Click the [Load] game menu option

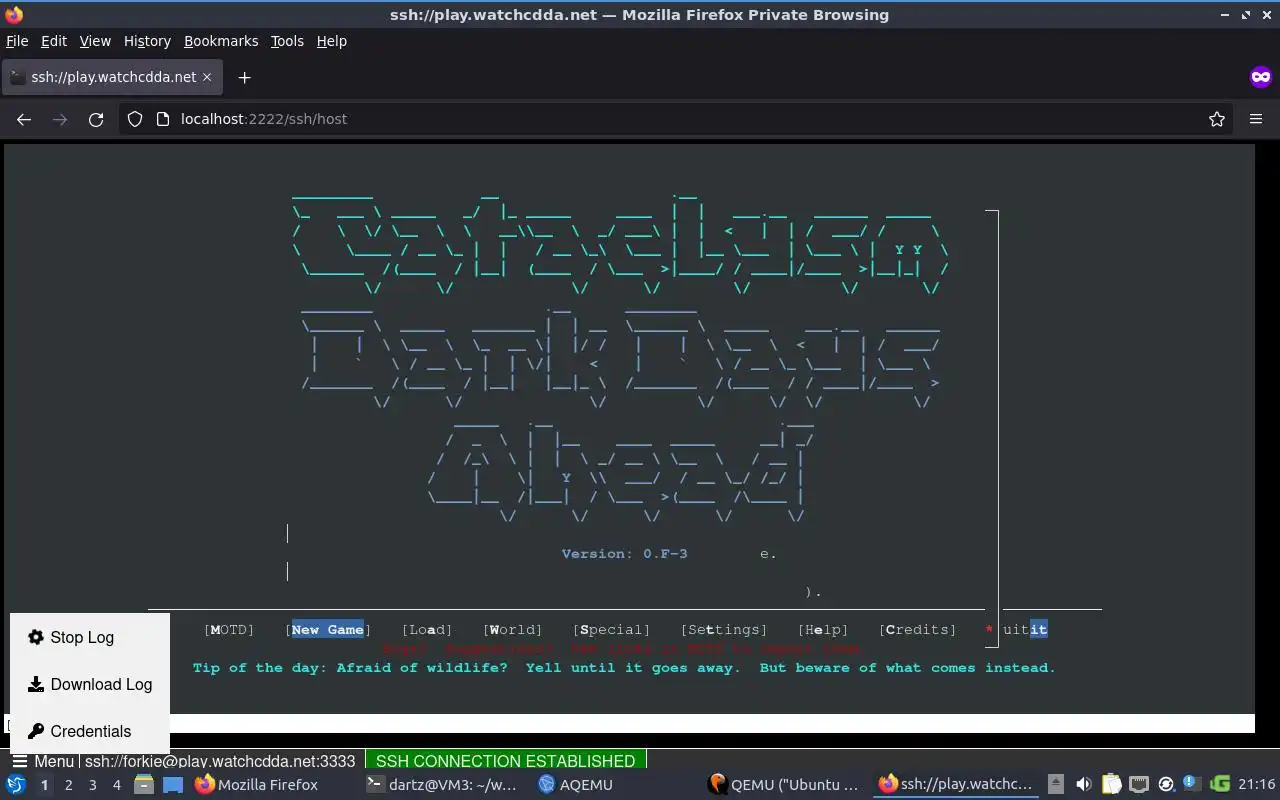427,629
